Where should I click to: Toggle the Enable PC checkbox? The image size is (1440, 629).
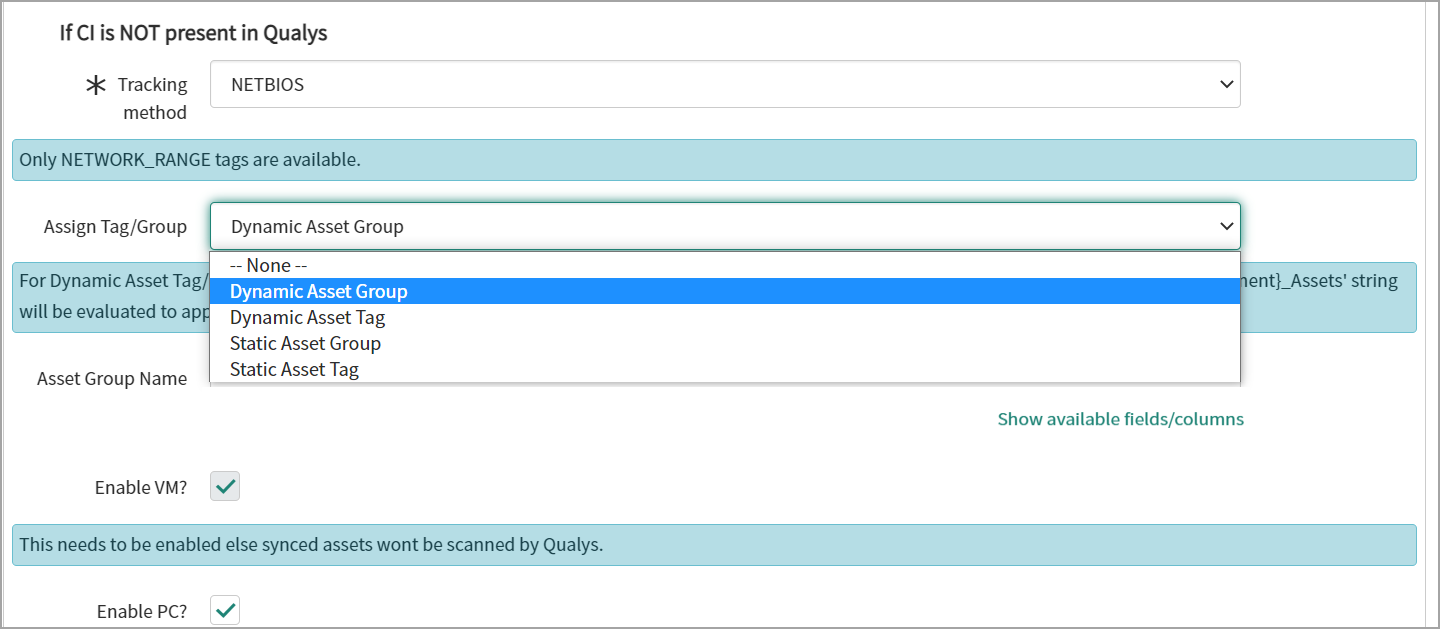[x=225, y=610]
